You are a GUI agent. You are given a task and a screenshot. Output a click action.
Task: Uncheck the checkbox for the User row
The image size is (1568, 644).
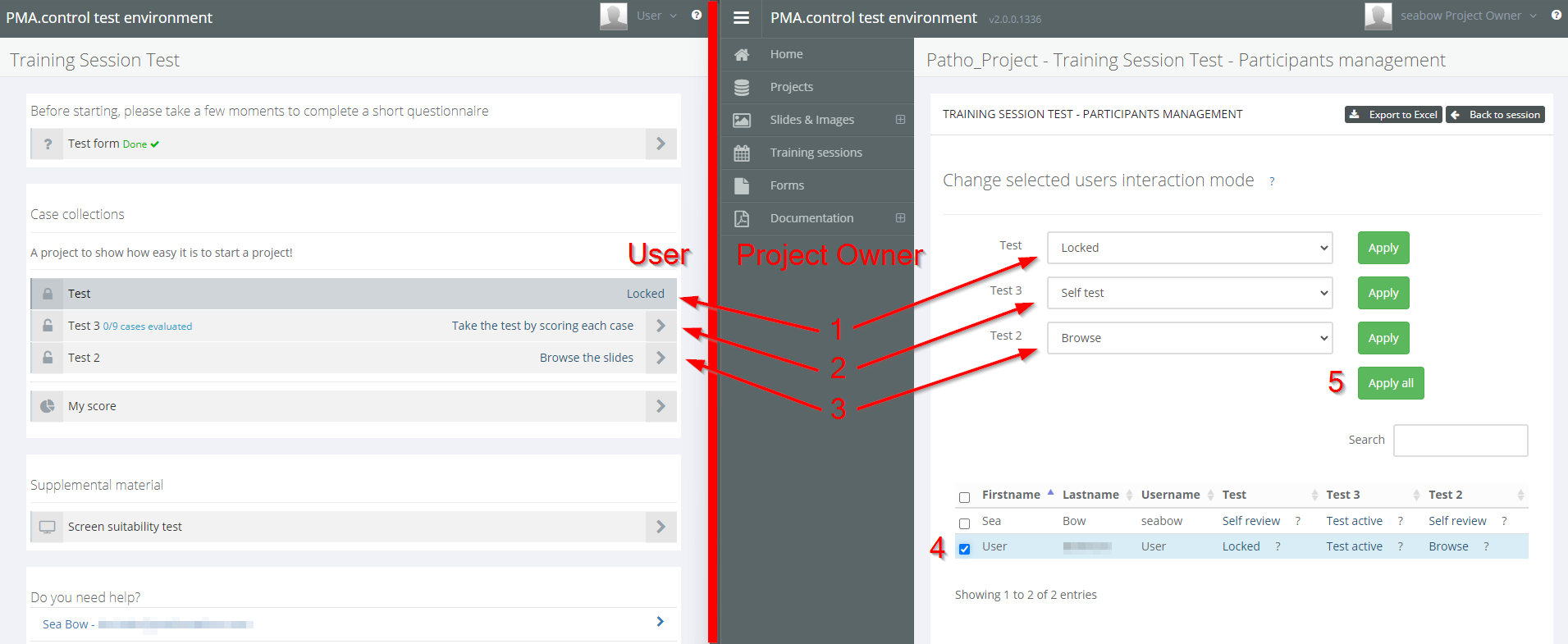[x=964, y=549]
